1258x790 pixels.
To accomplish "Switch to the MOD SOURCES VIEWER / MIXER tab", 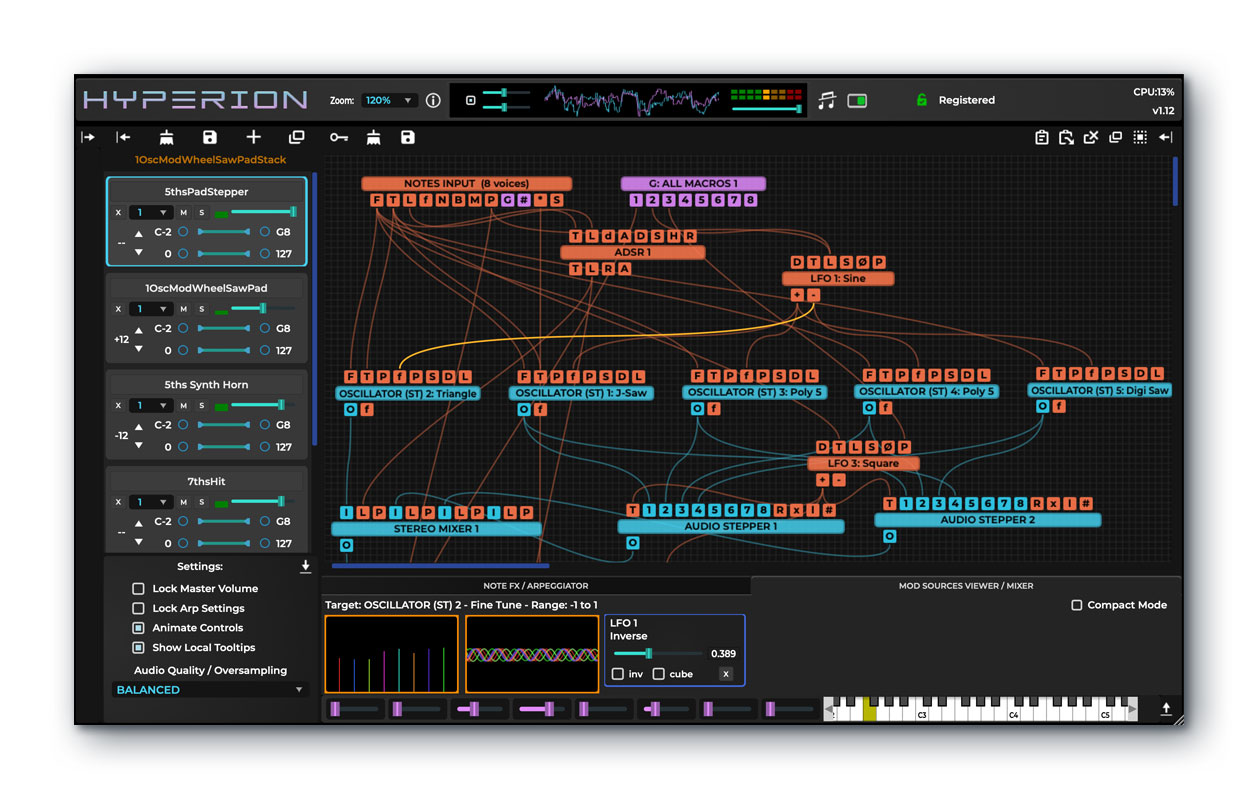I will 966,585.
